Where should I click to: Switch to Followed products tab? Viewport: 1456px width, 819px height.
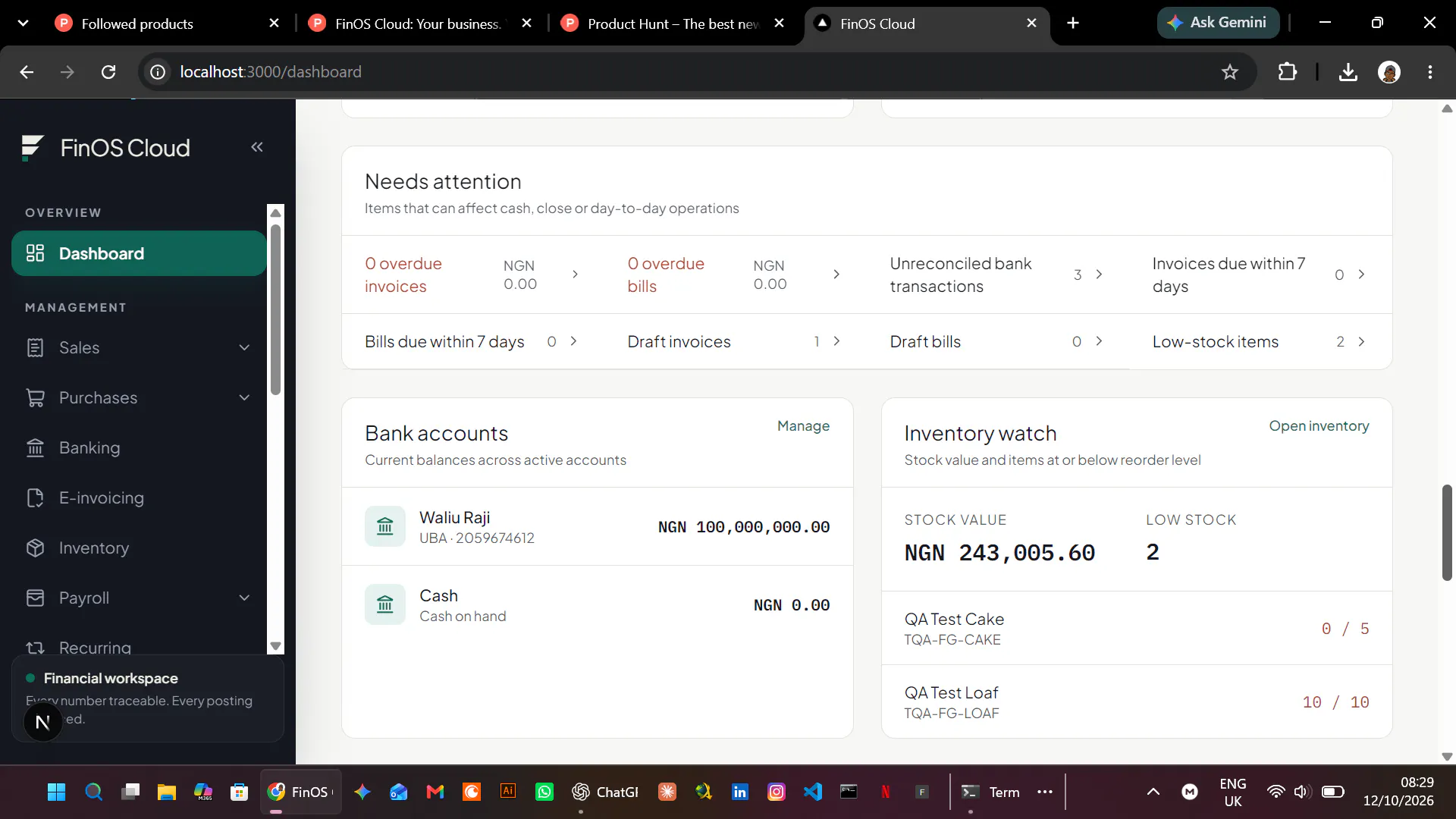click(168, 24)
